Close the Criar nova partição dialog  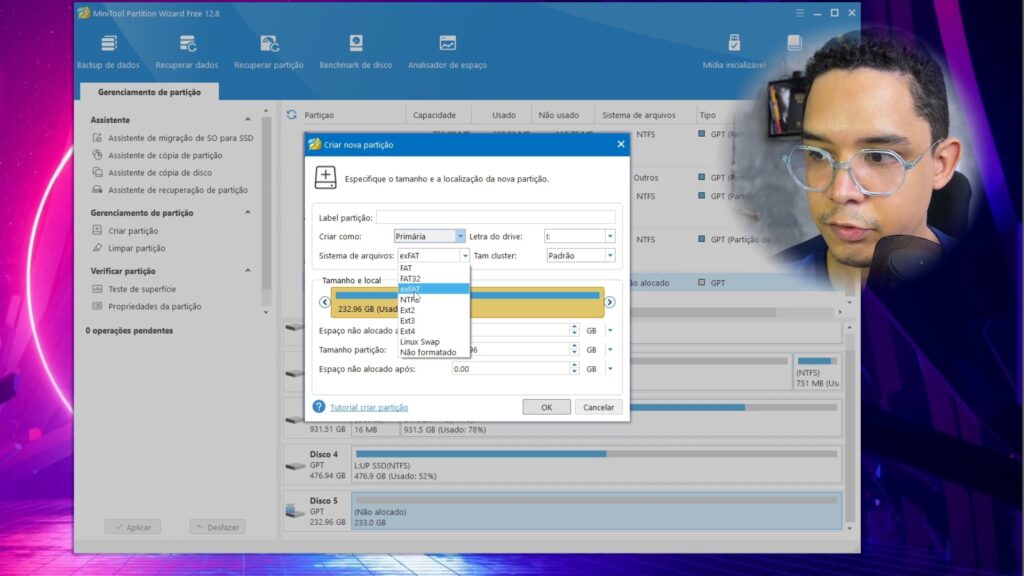click(x=620, y=144)
